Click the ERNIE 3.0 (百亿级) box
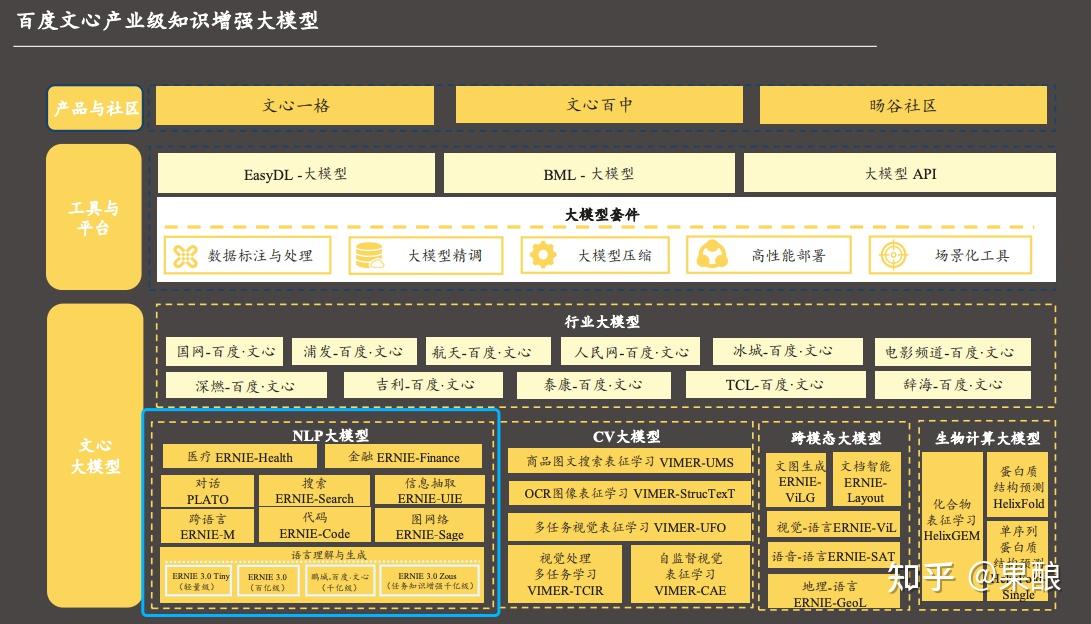The width and height of the screenshot is (1091, 624). click(268, 581)
